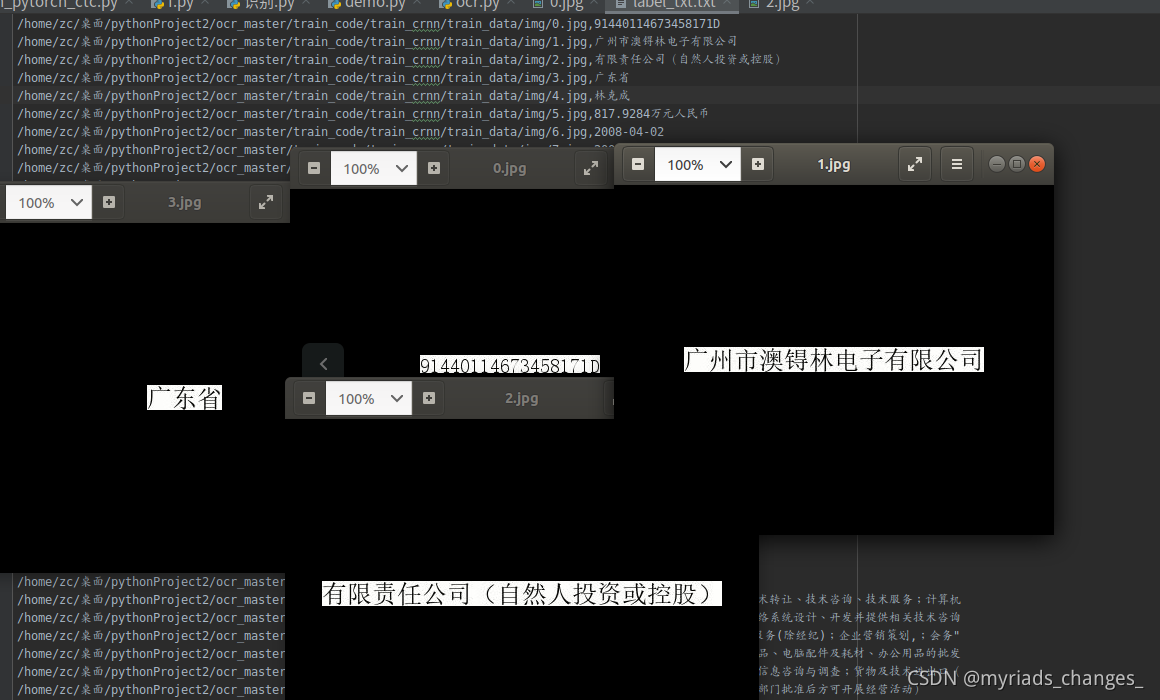Viewport: 1160px width, 700px height.
Task: Click the 0.jpg window title
Action: pyautogui.click(x=510, y=168)
